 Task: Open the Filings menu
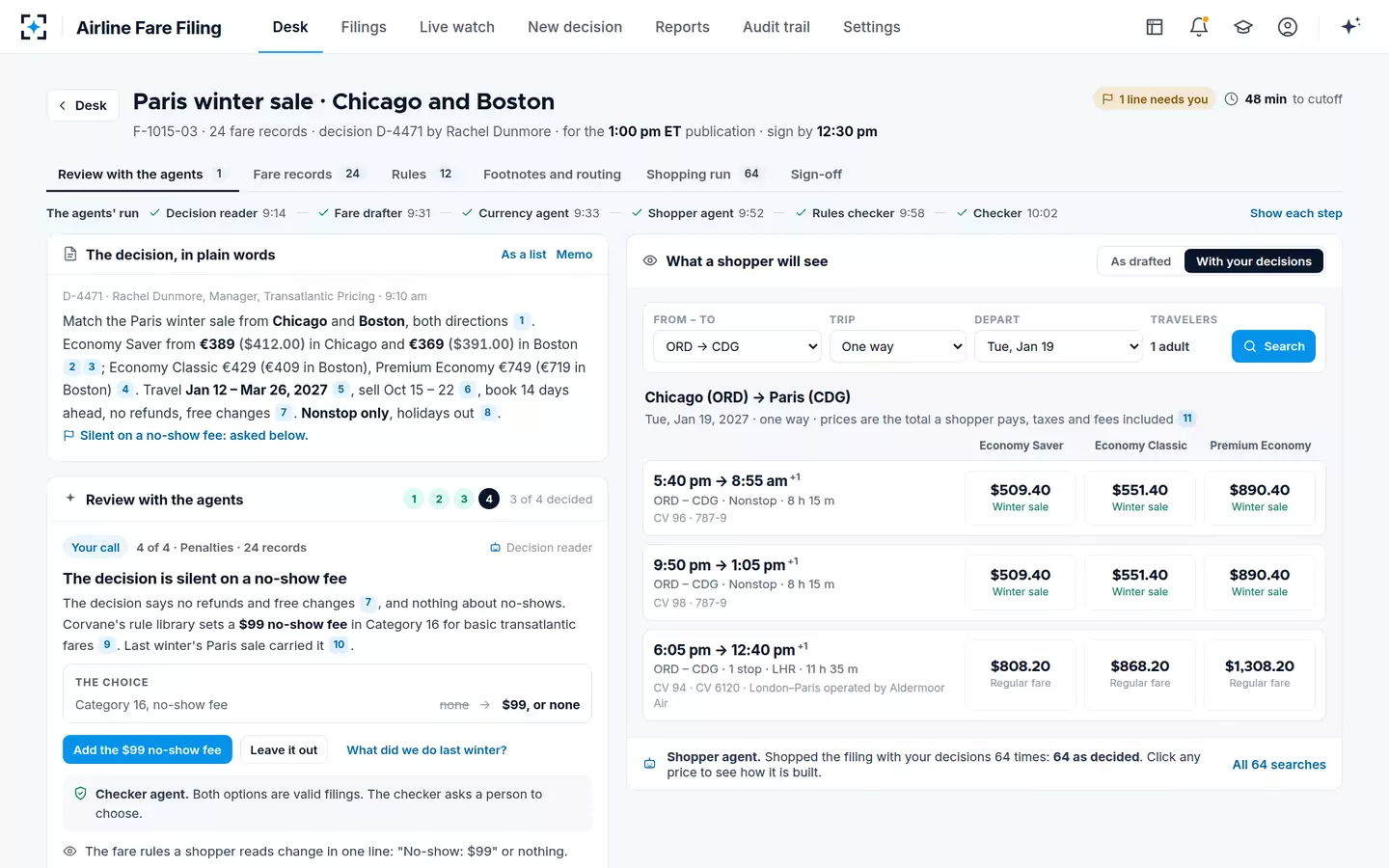tap(364, 27)
